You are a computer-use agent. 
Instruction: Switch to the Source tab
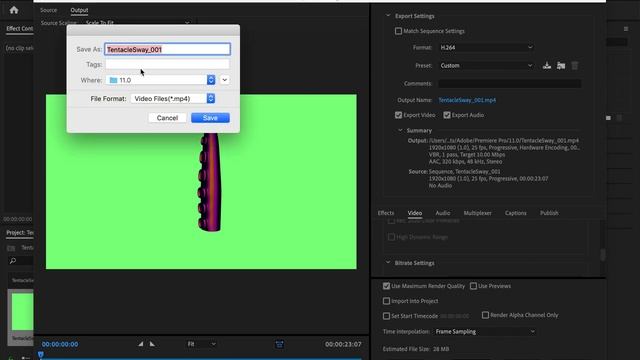(x=49, y=10)
